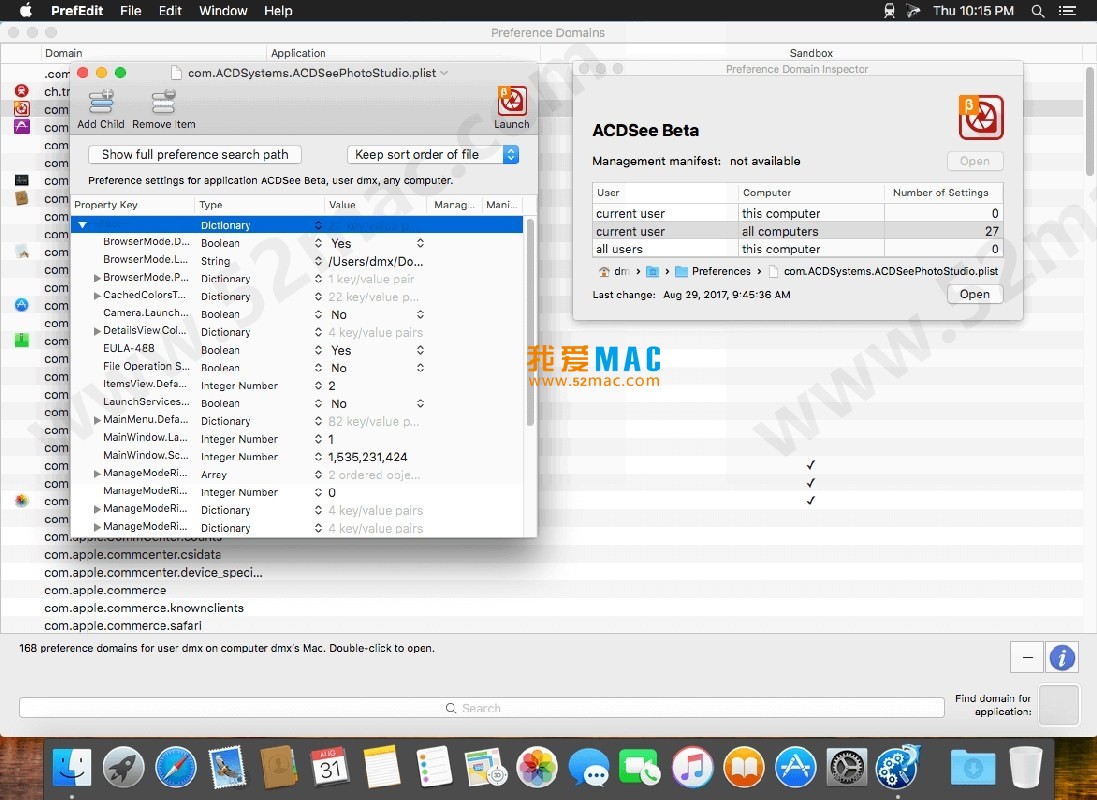This screenshot has height=800, width=1097.
Task: Open plist title dropdown arrow in titlebar
Action: [x=444, y=73]
